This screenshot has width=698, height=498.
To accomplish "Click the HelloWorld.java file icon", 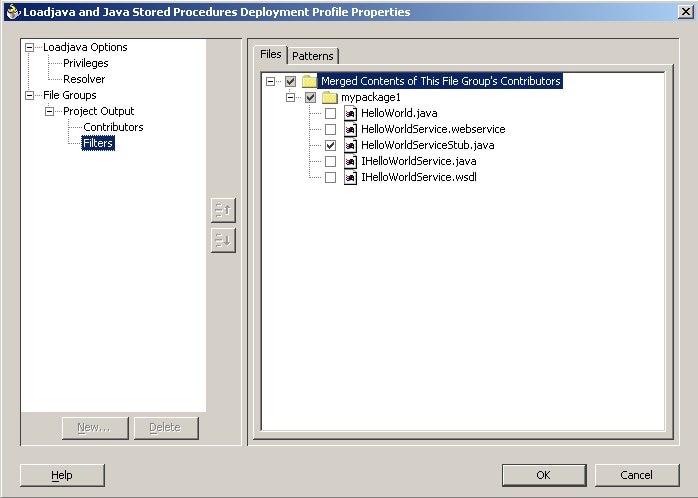I will (x=350, y=113).
